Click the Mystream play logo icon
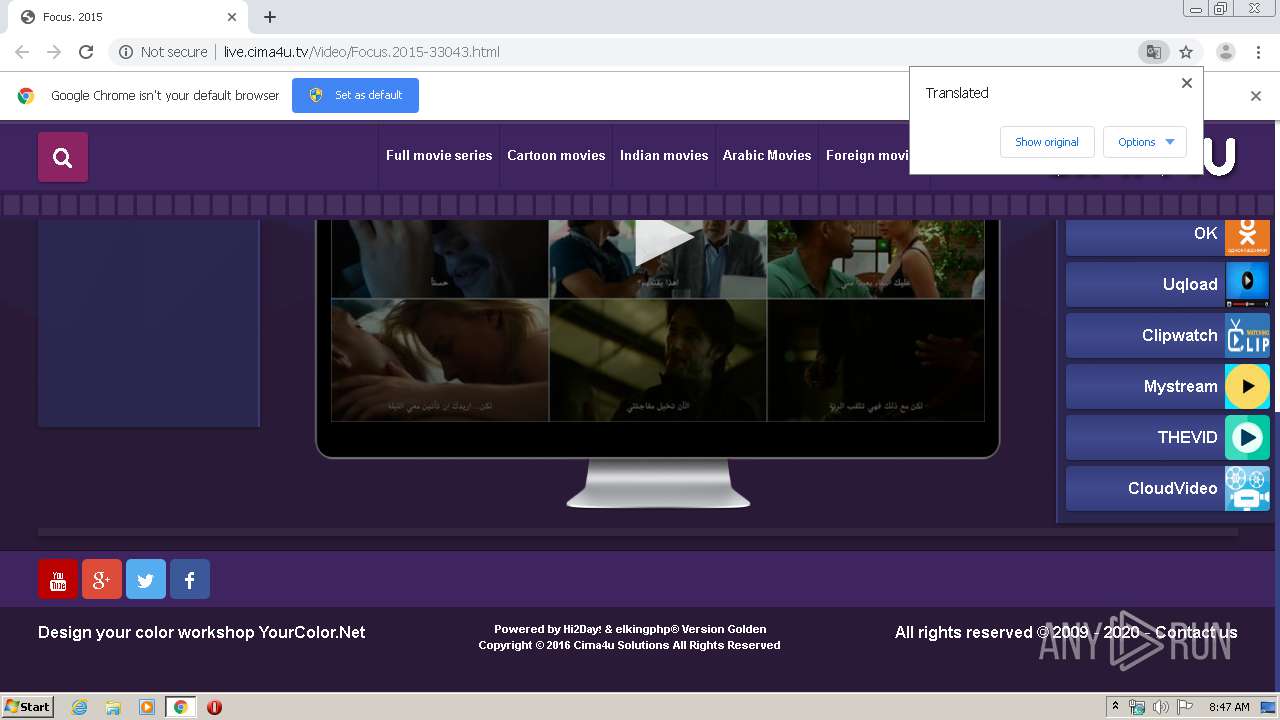This screenshot has height=720, width=1280. [1247, 386]
